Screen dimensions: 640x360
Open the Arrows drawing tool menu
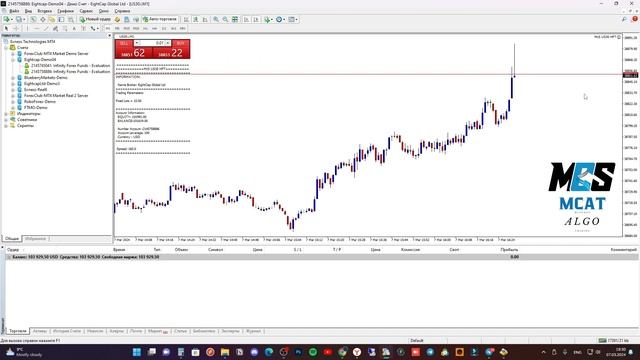coord(94,28)
